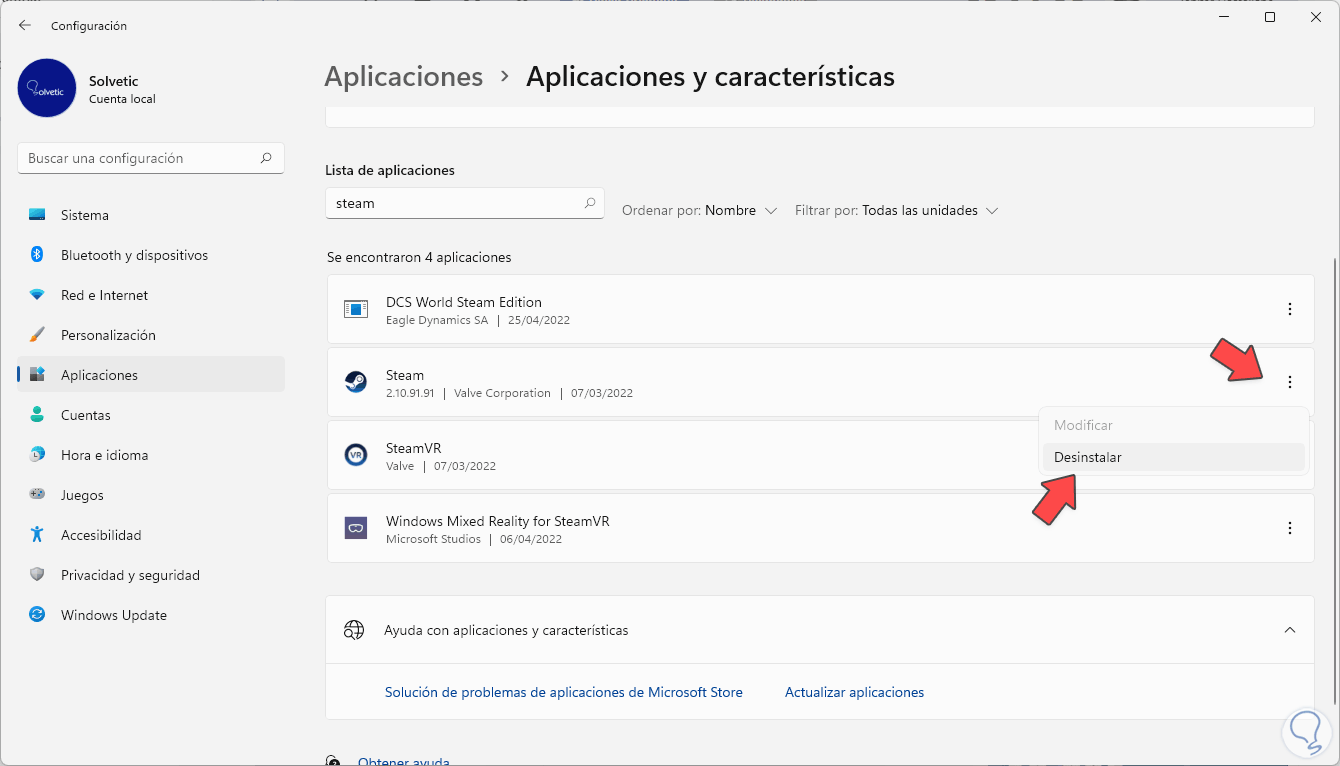Click the magnifier in settings search box

(x=266, y=158)
